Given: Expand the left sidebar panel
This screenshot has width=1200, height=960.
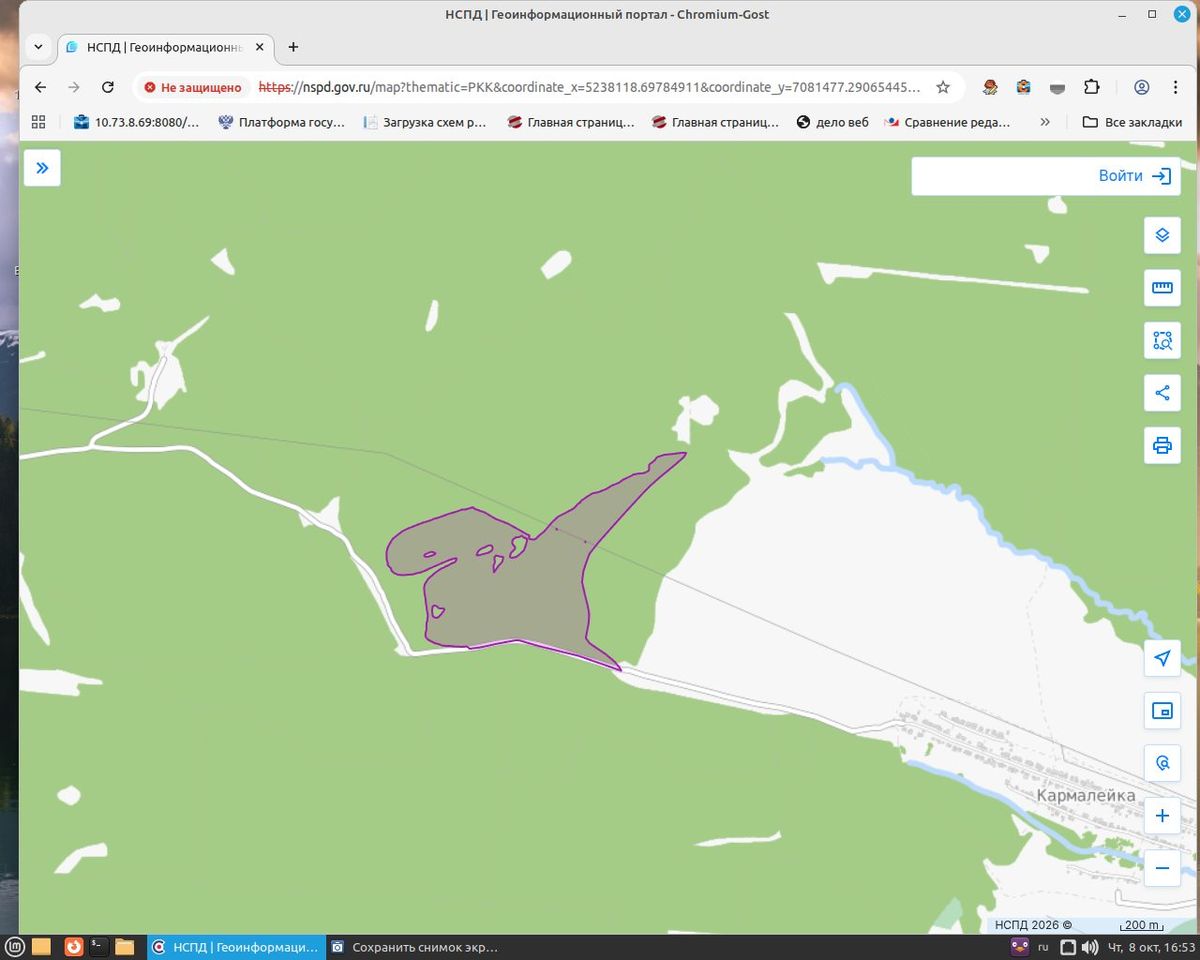Looking at the screenshot, I should click(x=42, y=168).
